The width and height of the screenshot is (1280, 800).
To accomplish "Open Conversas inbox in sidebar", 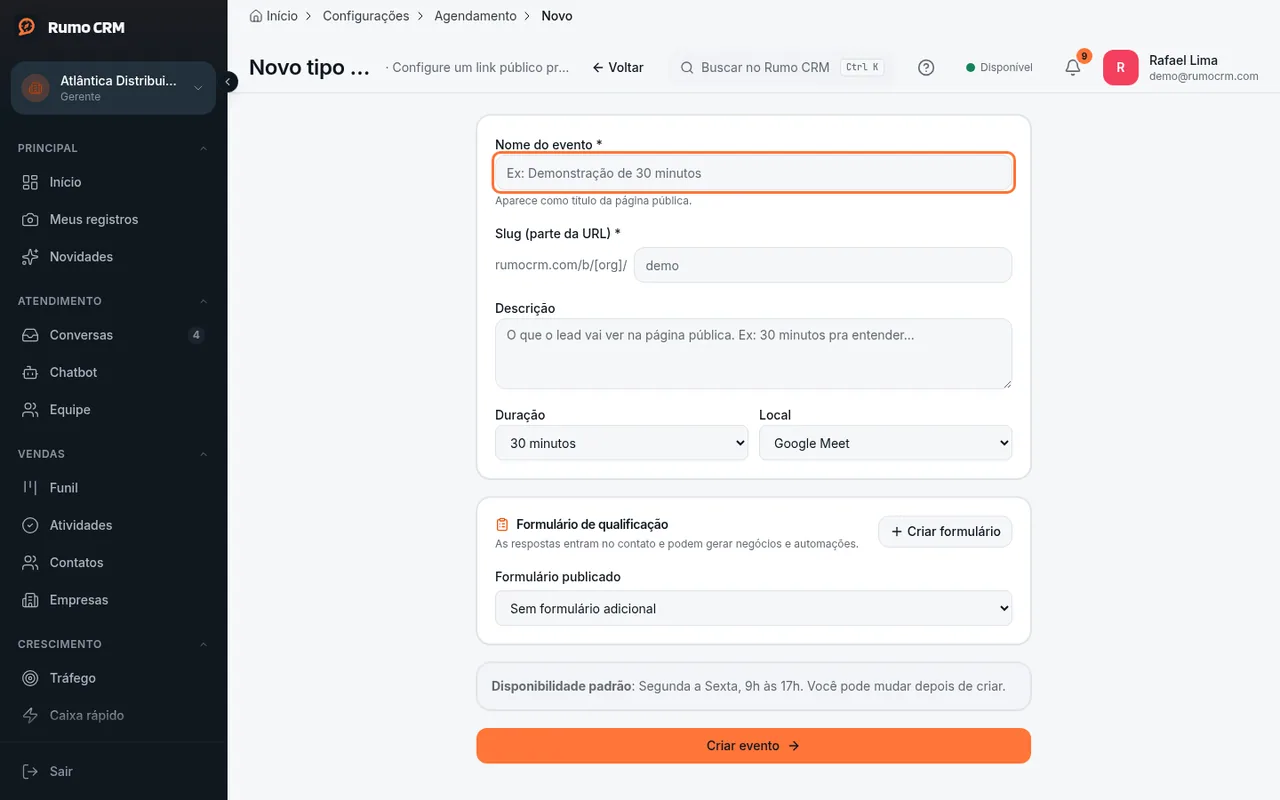I will pos(113,335).
